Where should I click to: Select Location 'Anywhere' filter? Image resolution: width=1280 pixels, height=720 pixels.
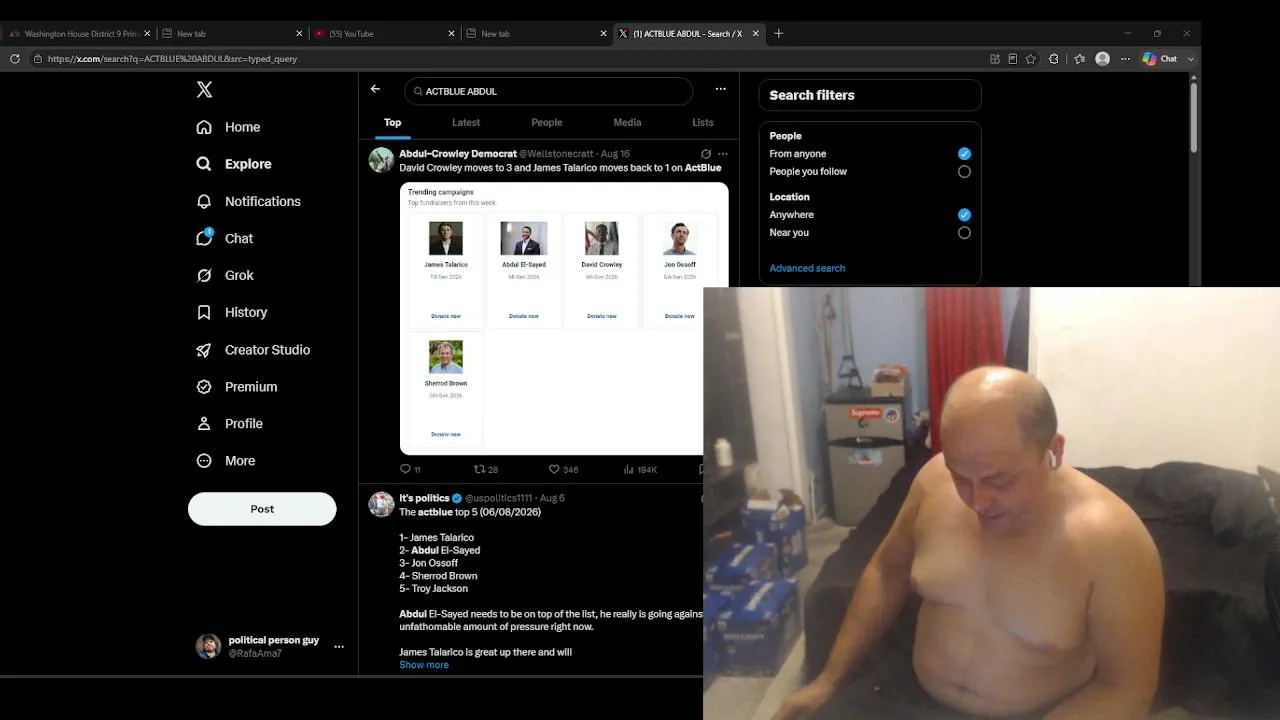pyautogui.click(x=964, y=215)
